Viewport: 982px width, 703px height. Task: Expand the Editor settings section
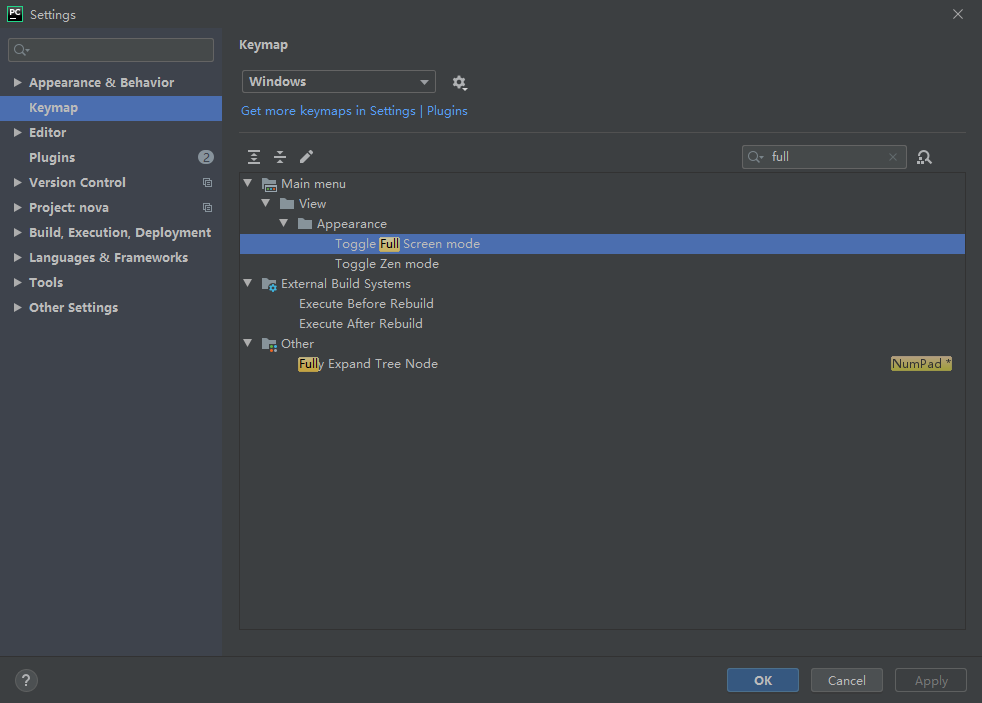[18, 133]
